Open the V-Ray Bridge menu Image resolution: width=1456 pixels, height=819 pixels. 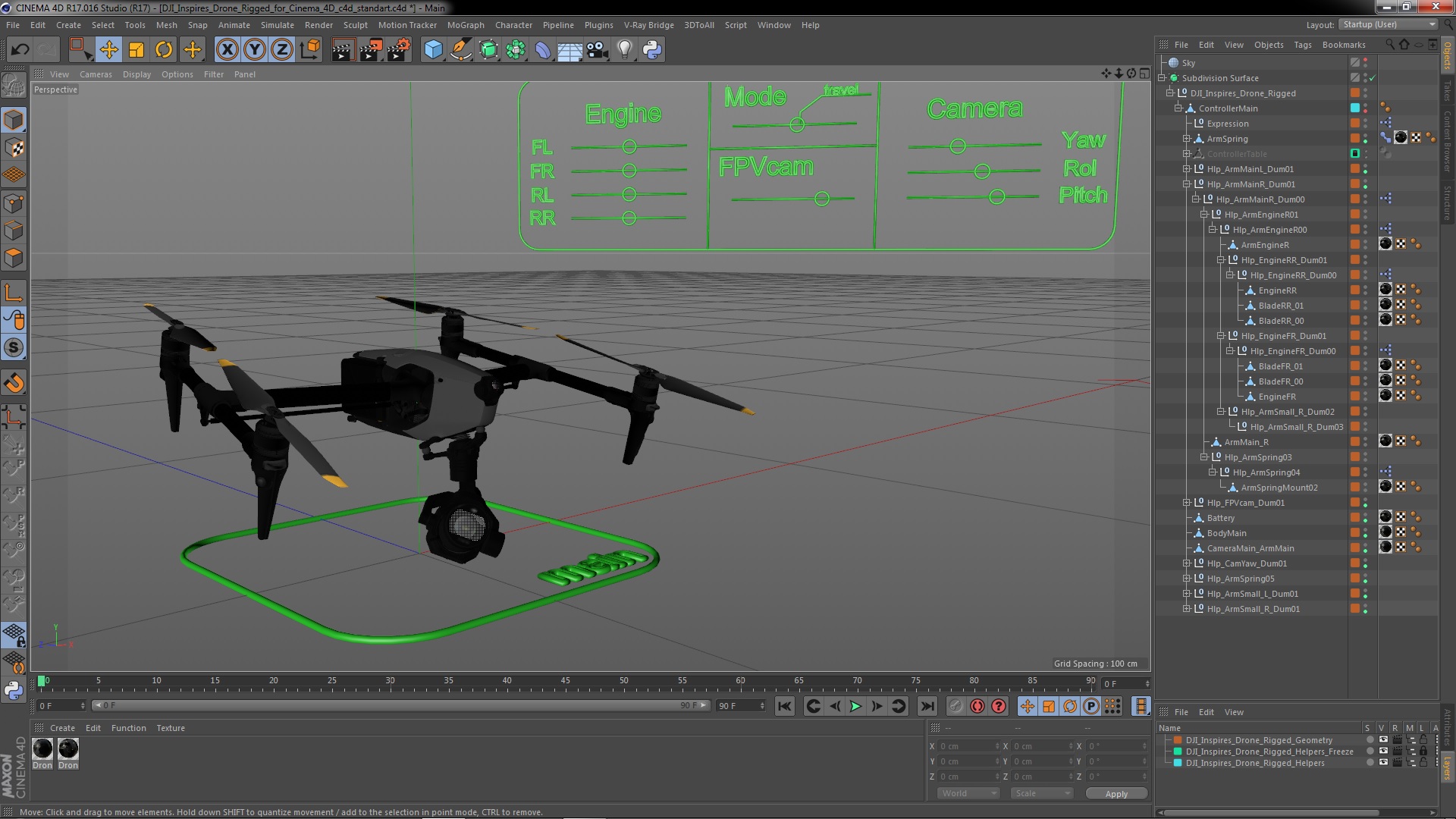tap(648, 25)
